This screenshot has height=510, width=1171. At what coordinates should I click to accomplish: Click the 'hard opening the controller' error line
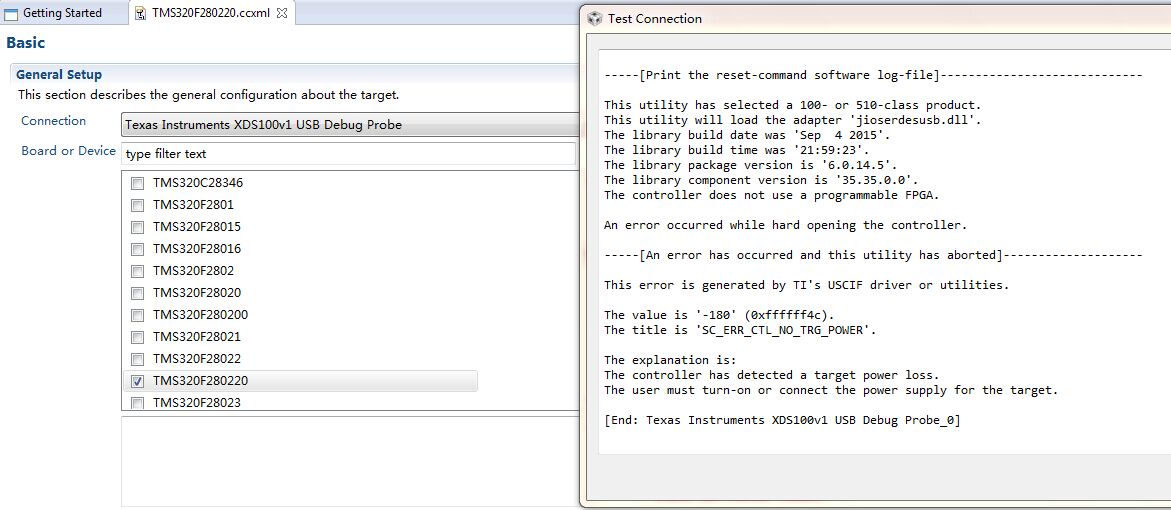pyautogui.click(x=786, y=225)
